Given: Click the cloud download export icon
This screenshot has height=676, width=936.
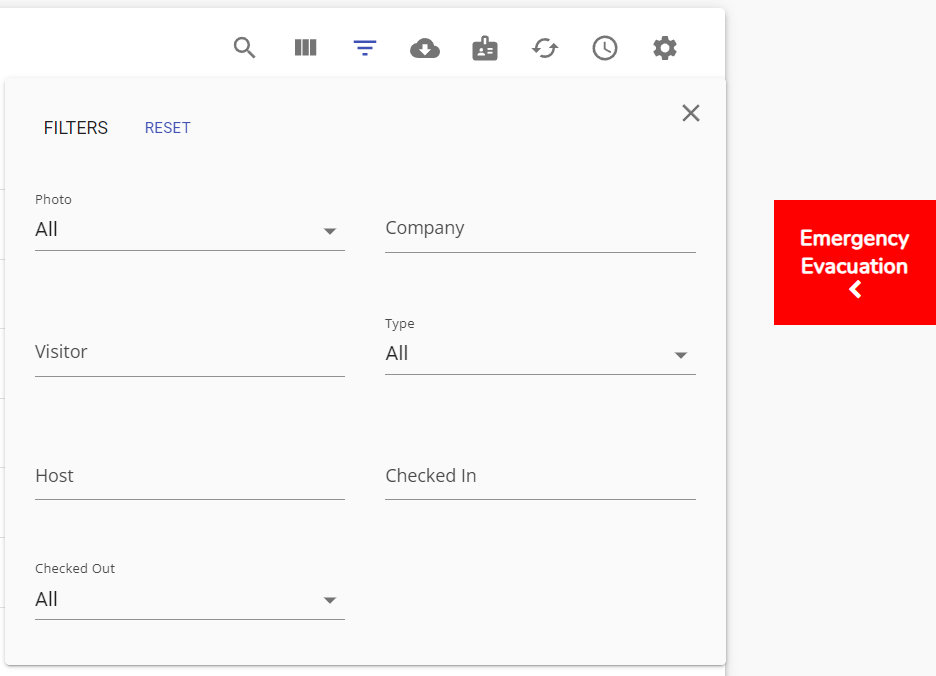Looking at the screenshot, I should tap(424, 47).
